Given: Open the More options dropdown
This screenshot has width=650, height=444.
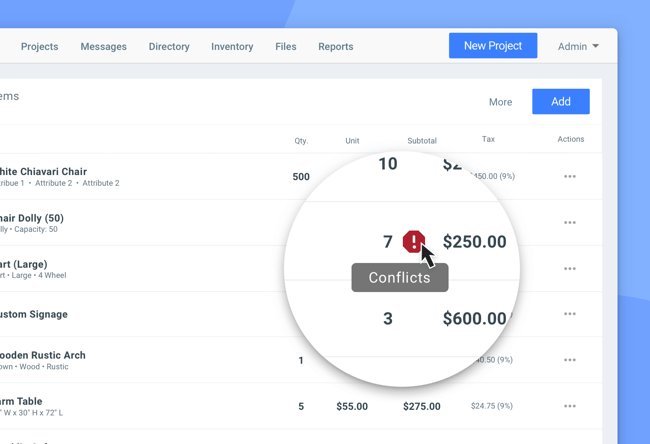Looking at the screenshot, I should [x=500, y=102].
